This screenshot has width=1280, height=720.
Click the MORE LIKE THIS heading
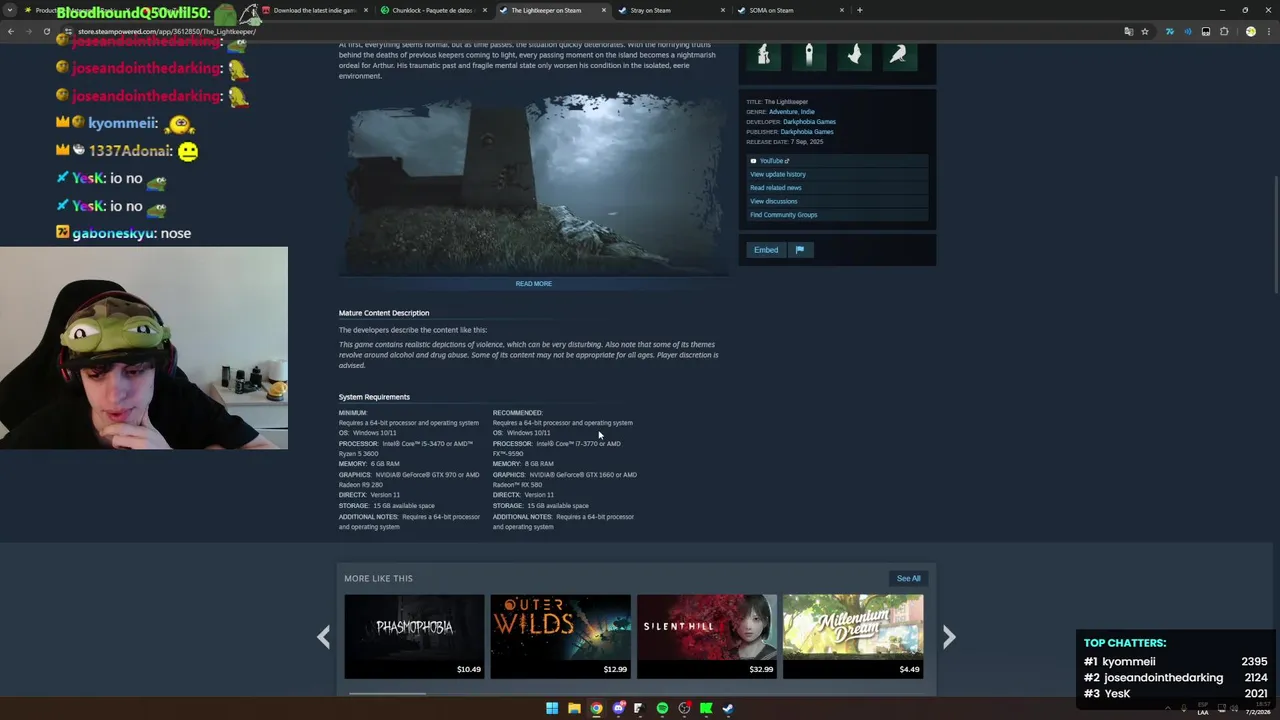click(x=378, y=578)
